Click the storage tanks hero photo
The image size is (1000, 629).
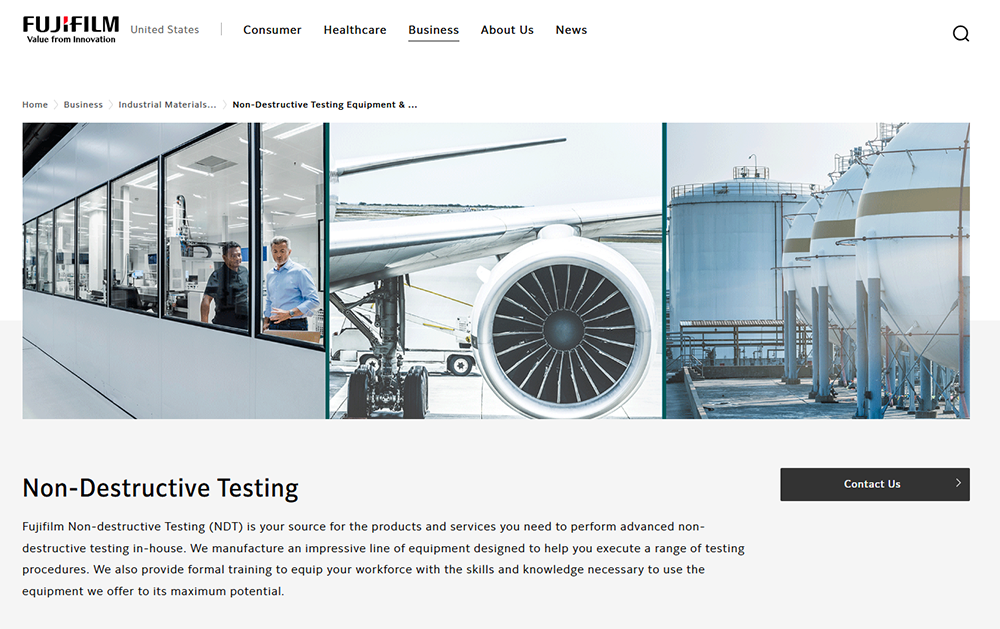tap(818, 270)
